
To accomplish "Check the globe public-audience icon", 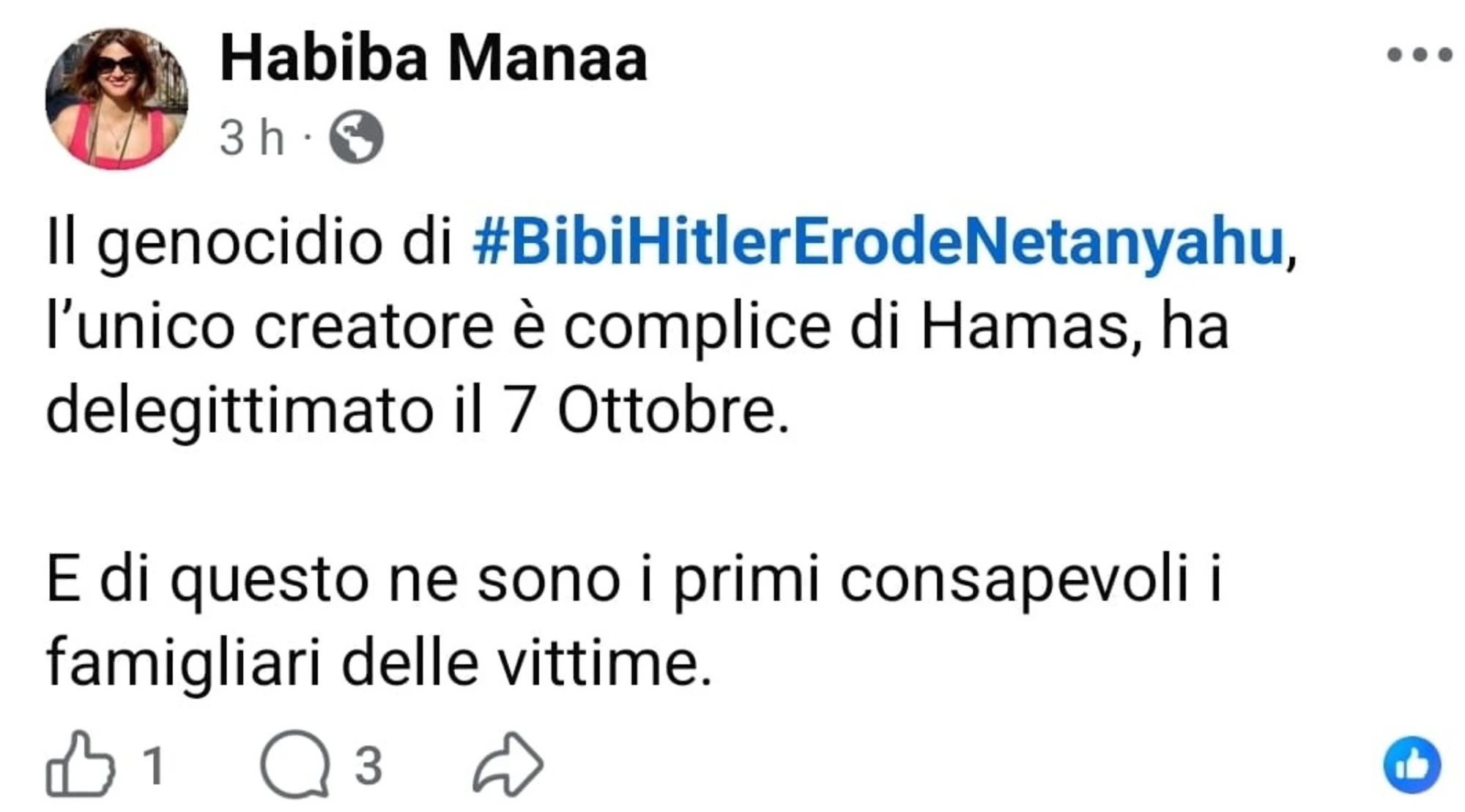I will (356, 137).
